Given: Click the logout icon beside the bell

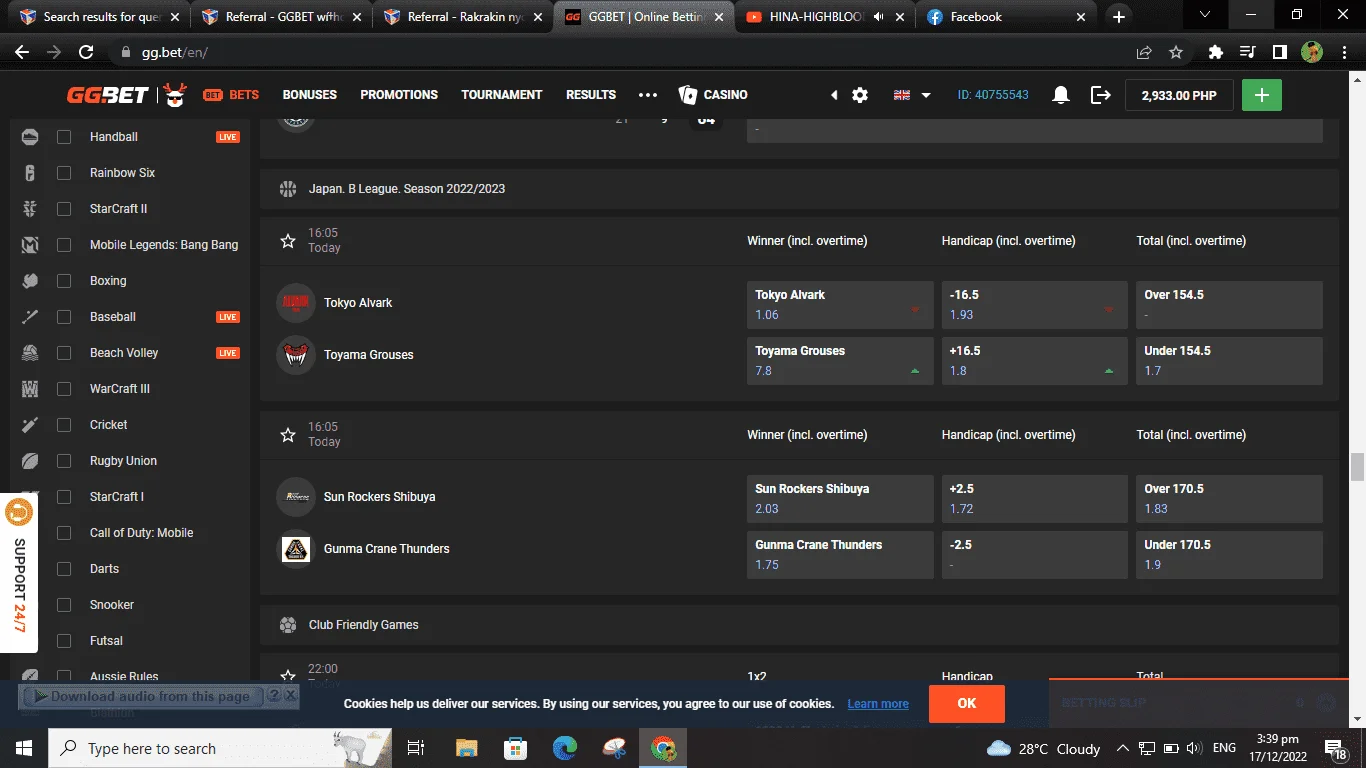Looking at the screenshot, I should (x=1101, y=95).
